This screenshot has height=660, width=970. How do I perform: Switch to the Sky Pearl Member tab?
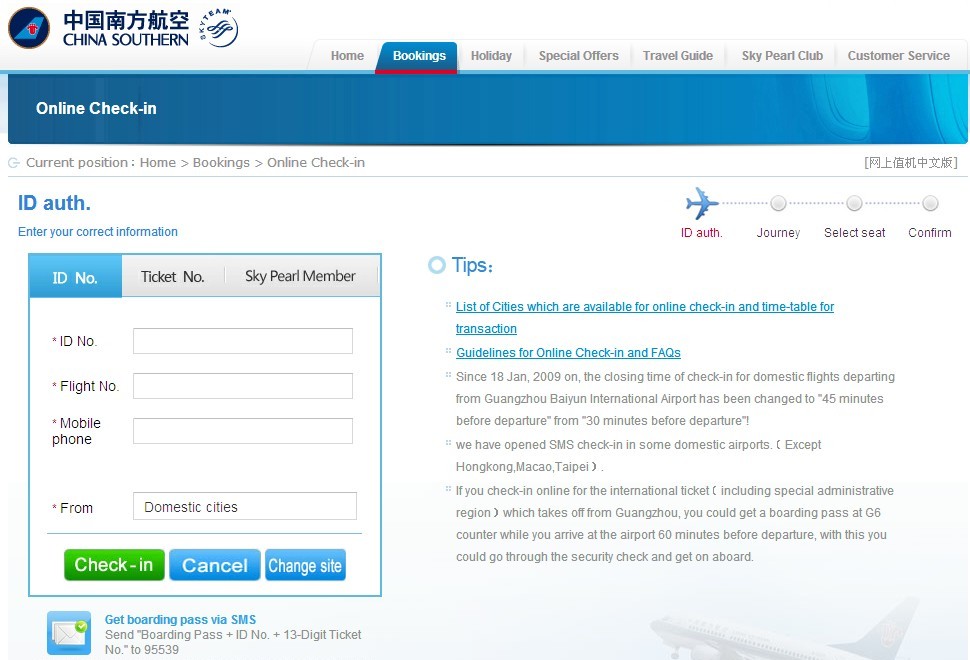[300, 277]
